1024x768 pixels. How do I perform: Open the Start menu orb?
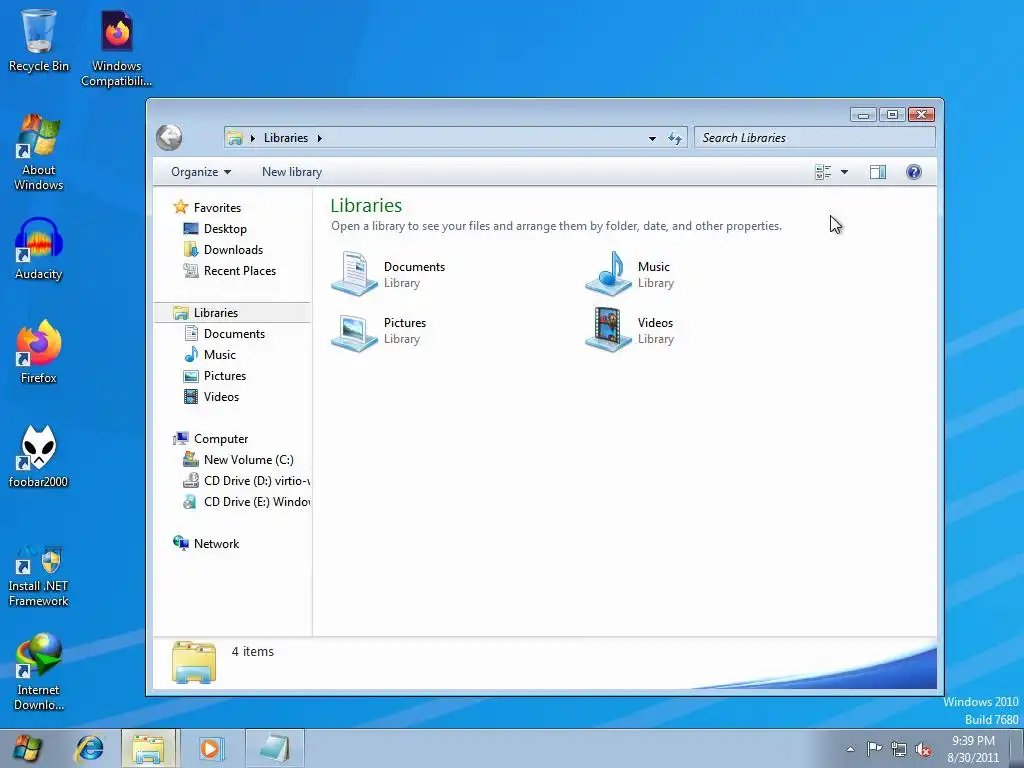27,748
